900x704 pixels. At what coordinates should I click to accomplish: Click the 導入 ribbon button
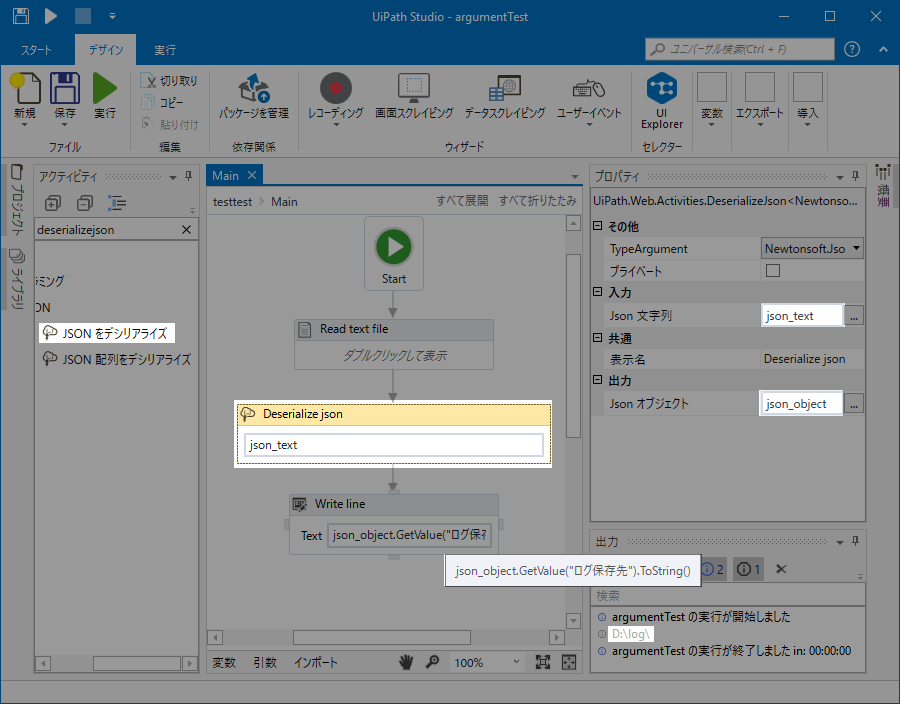point(808,99)
